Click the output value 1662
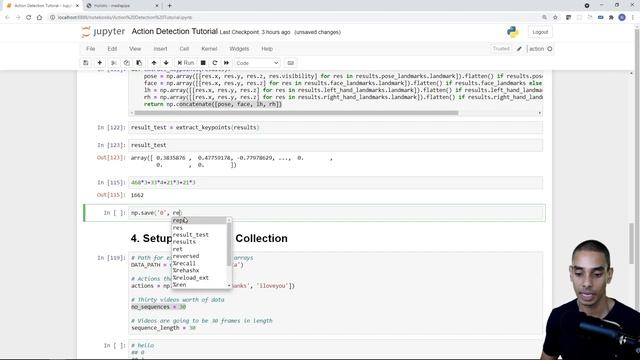 click(137, 195)
